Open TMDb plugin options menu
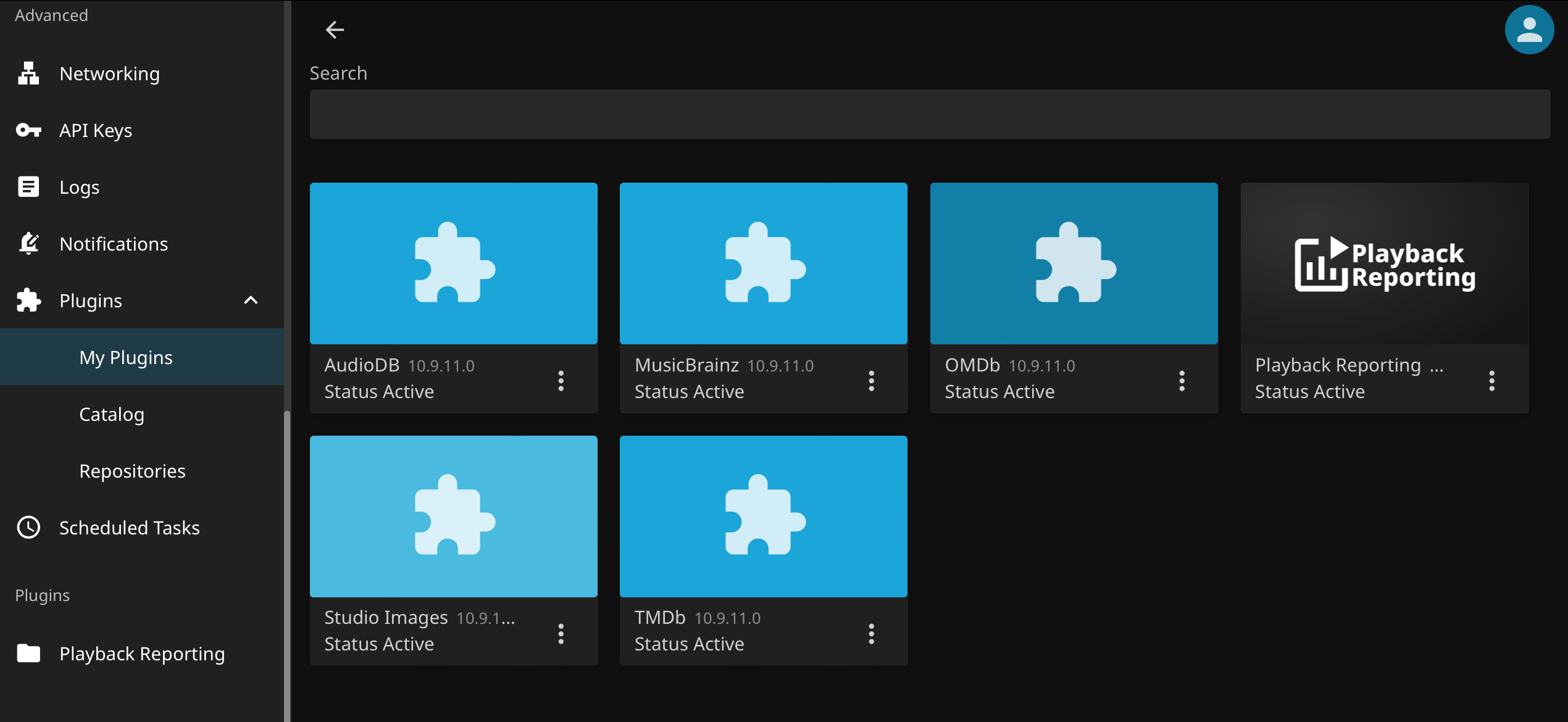 click(871, 634)
